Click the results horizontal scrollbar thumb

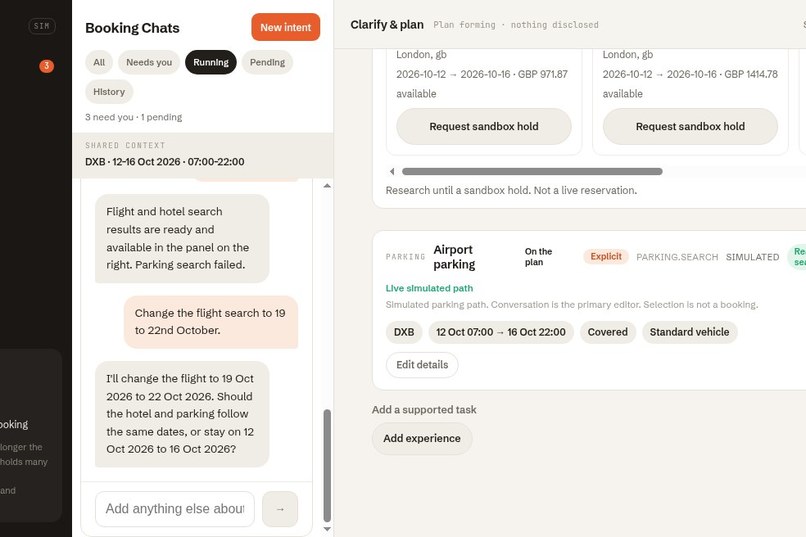point(532,171)
